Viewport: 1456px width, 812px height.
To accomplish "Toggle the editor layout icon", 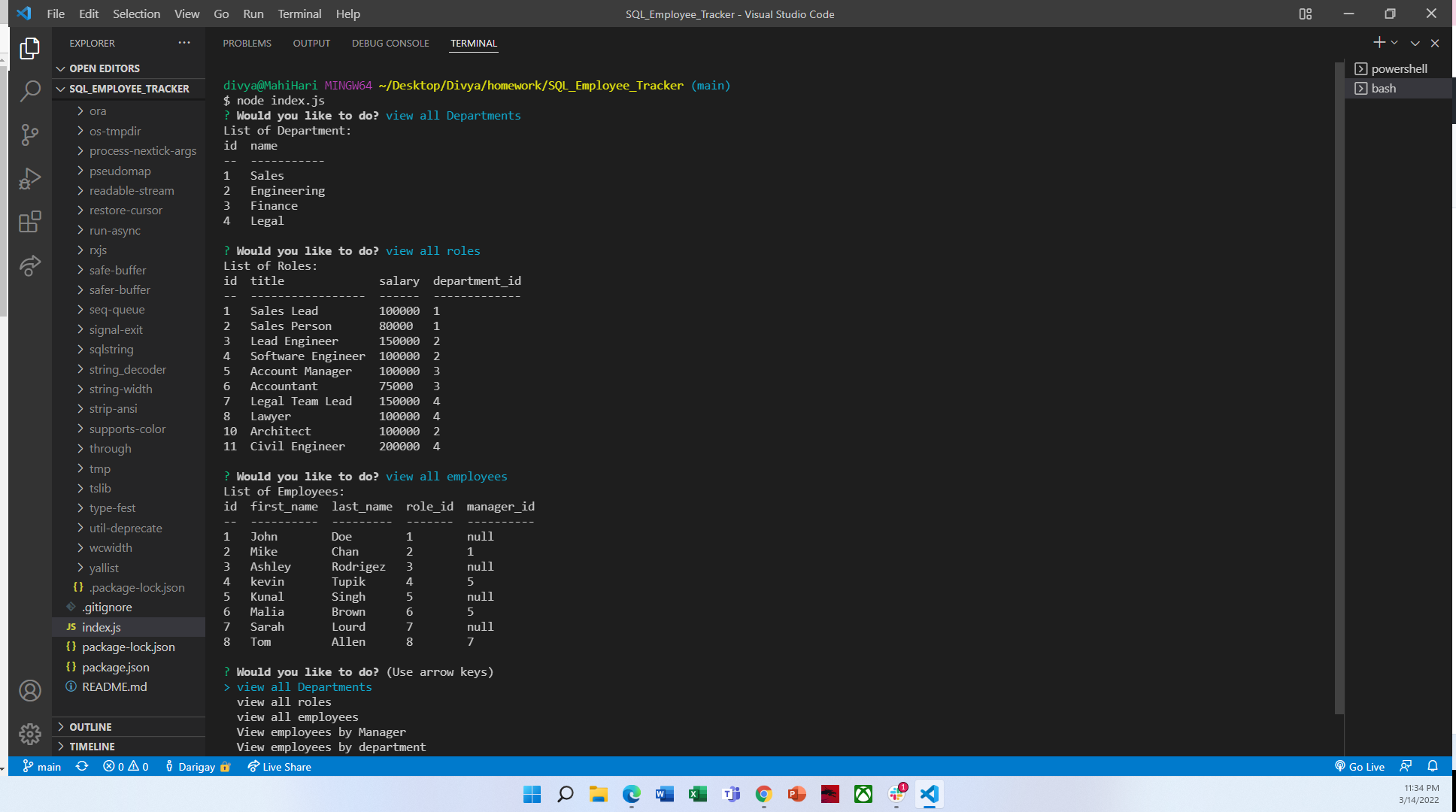I will 1306,14.
